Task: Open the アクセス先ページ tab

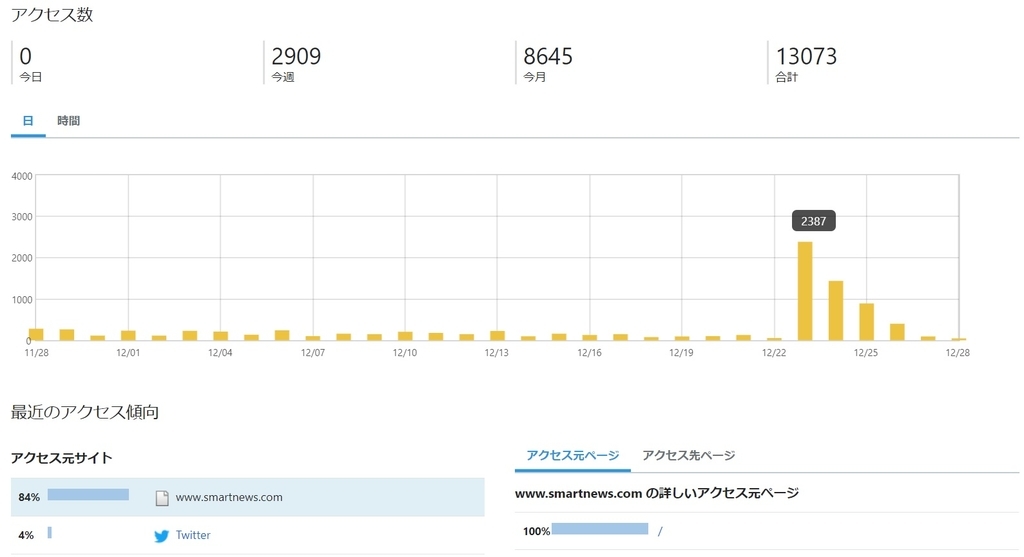Action: pyautogui.click(x=688, y=455)
